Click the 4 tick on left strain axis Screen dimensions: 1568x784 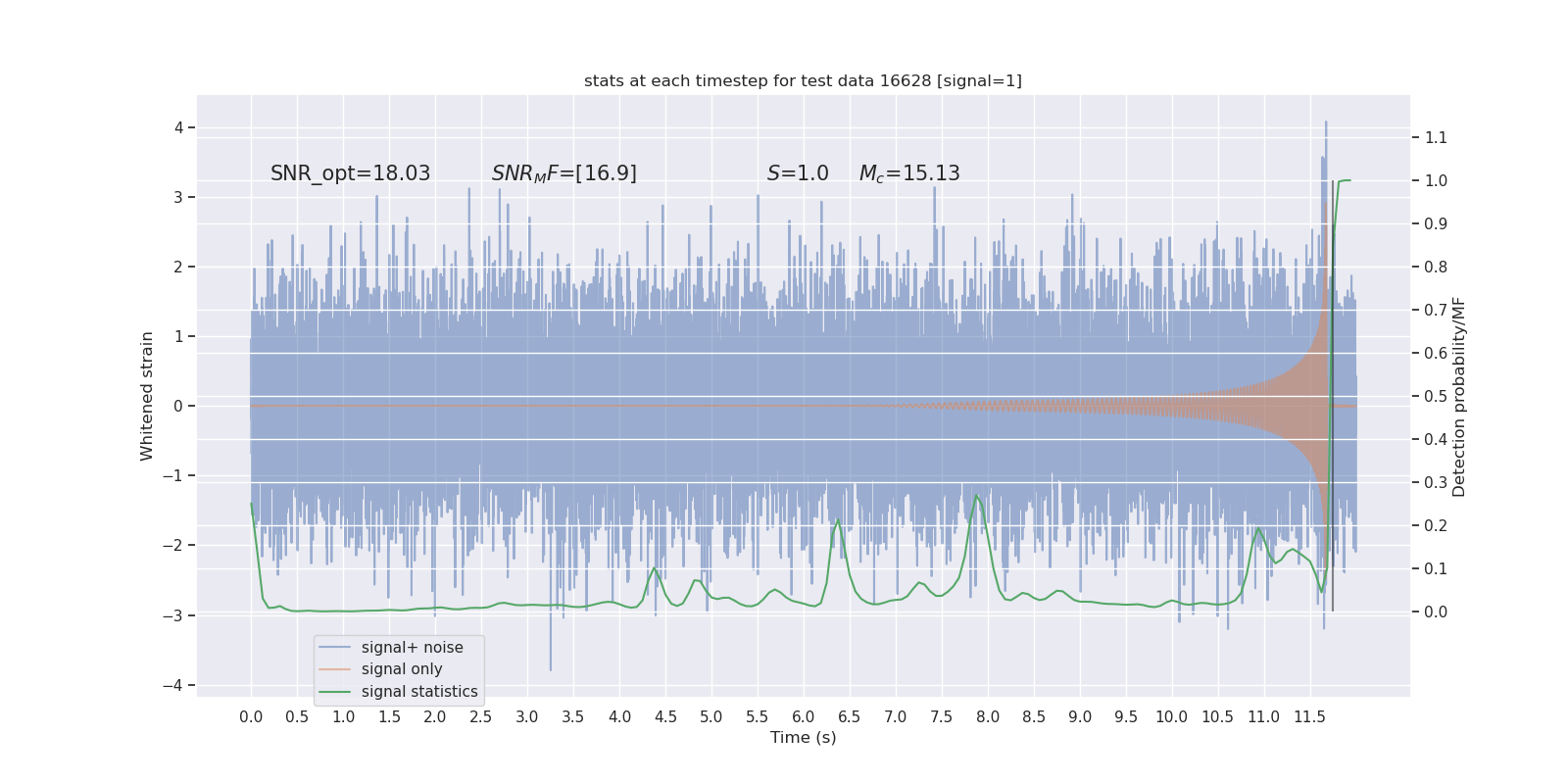[x=178, y=127]
